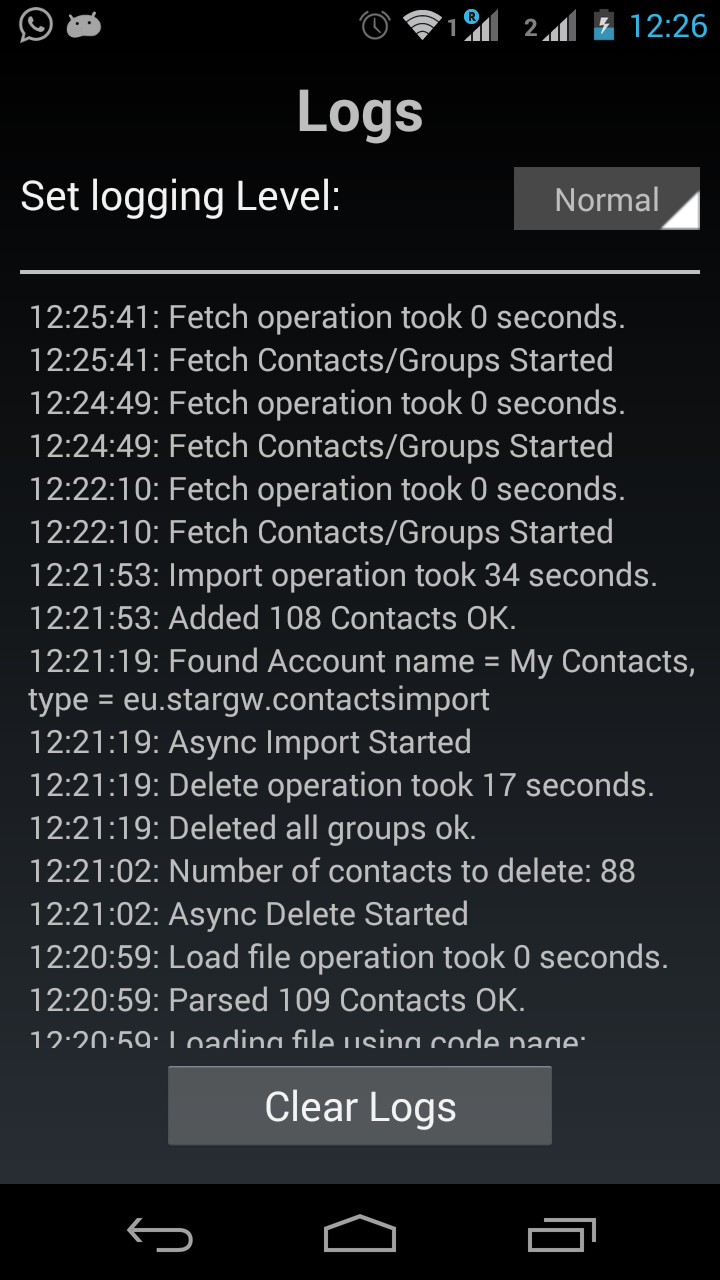Tap the 'Set logging Level:' label
720x1280 pixels.
coord(181,196)
